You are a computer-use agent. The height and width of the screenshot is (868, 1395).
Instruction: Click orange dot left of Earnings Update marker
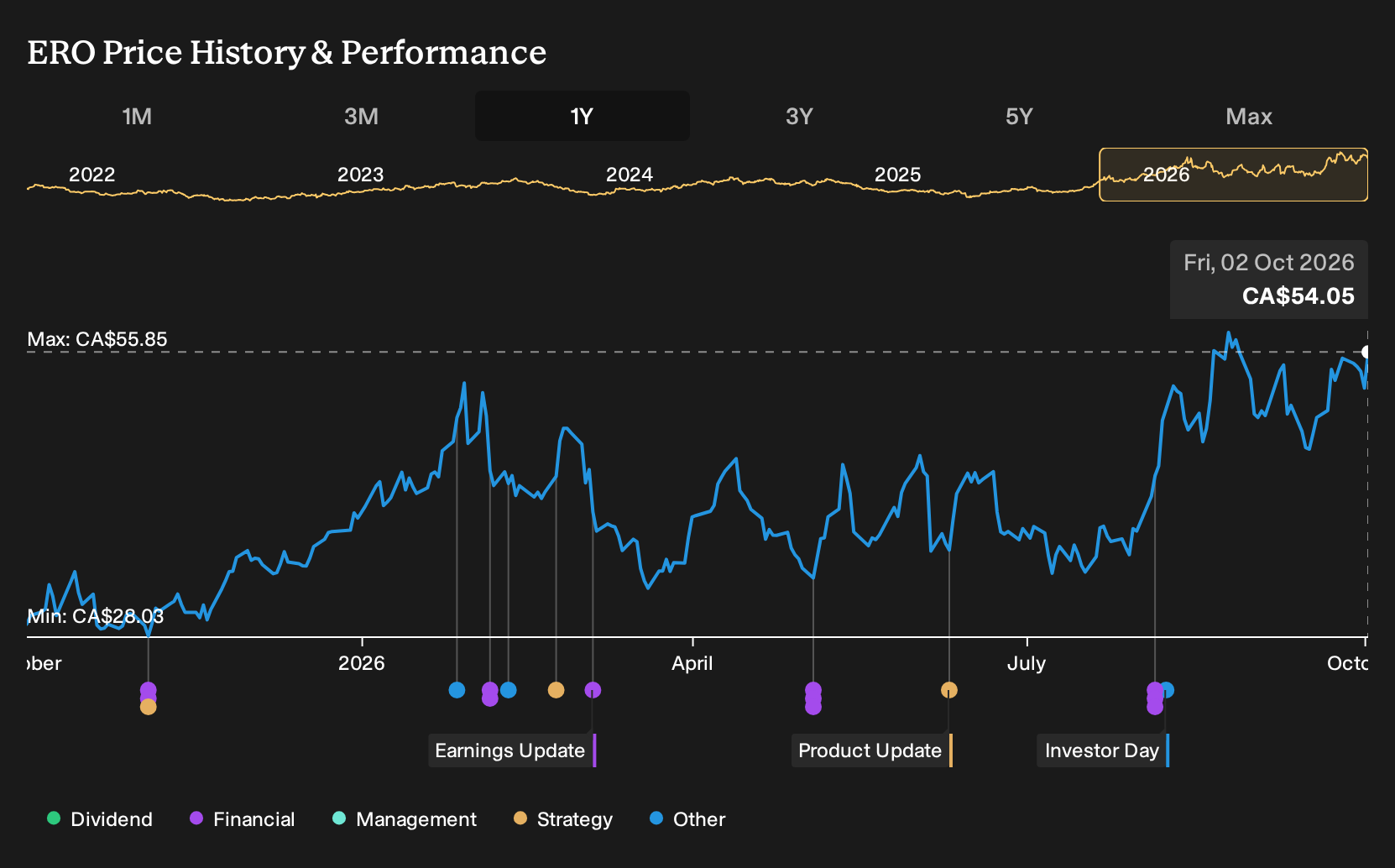tap(556, 690)
